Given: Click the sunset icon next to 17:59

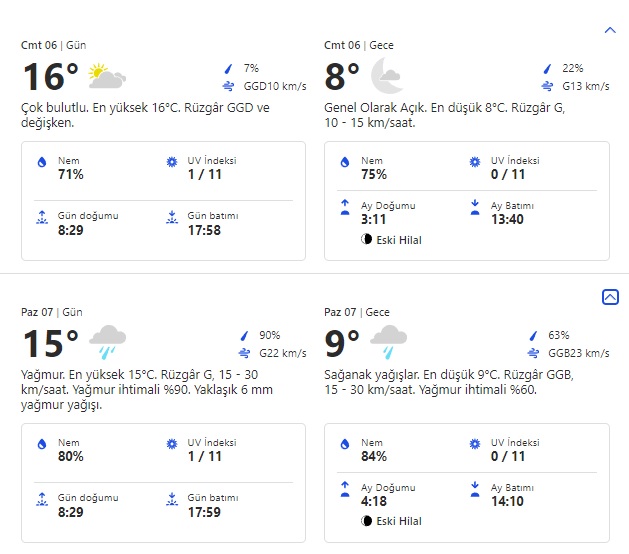Looking at the screenshot, I should click(171, 497).
